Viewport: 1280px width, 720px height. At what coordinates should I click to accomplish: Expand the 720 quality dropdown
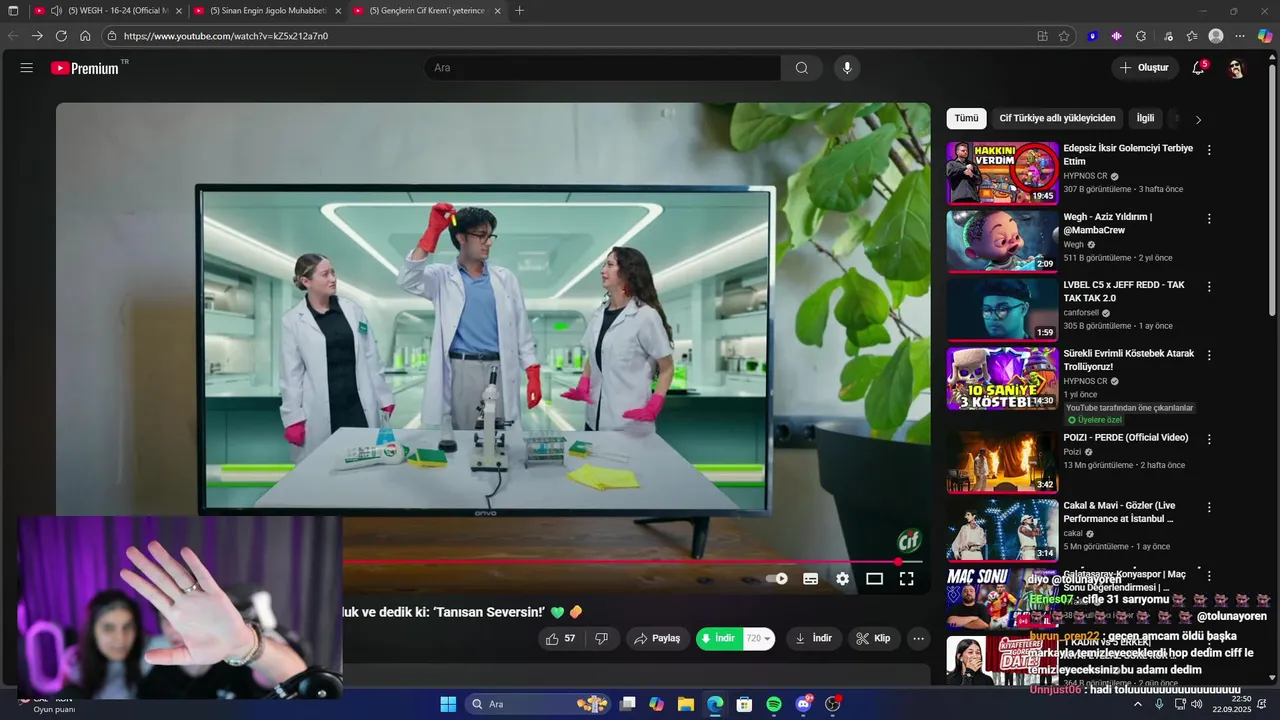(x=759, y=638)
